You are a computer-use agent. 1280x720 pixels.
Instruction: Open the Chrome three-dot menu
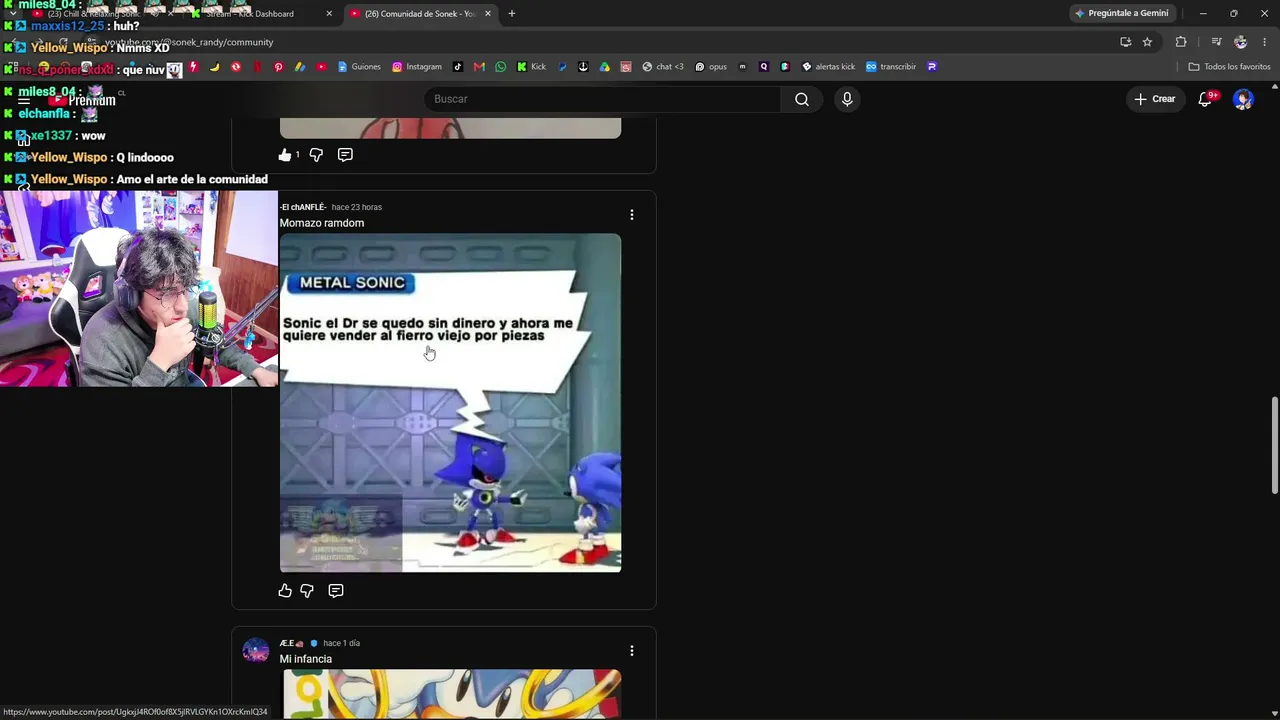1265,42
